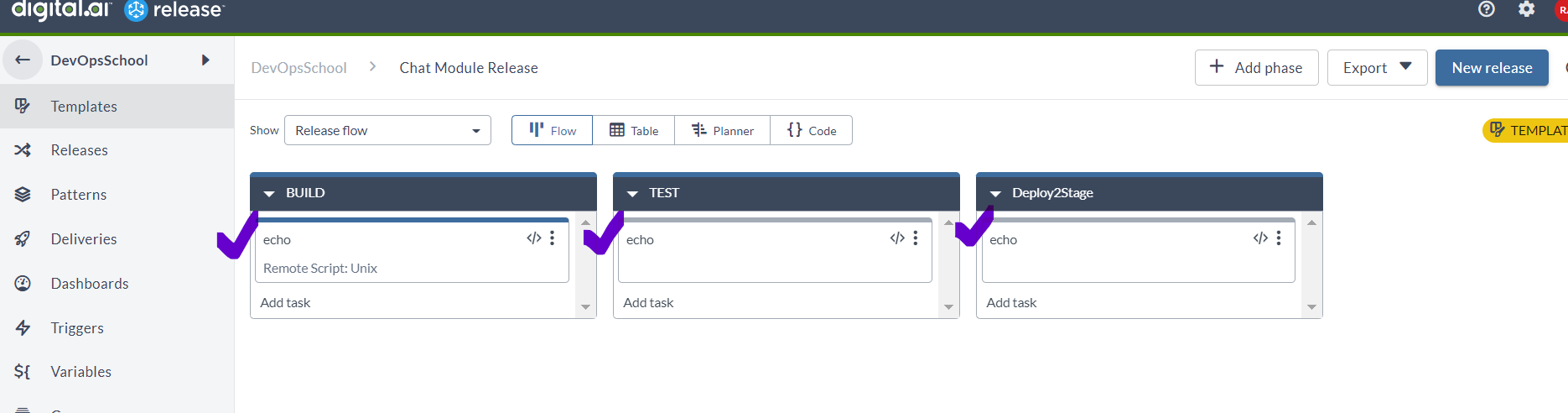This screenshot has height=413, width=1568.
Task: Click the script icon on TEST echo task
Action: (897, 238)
